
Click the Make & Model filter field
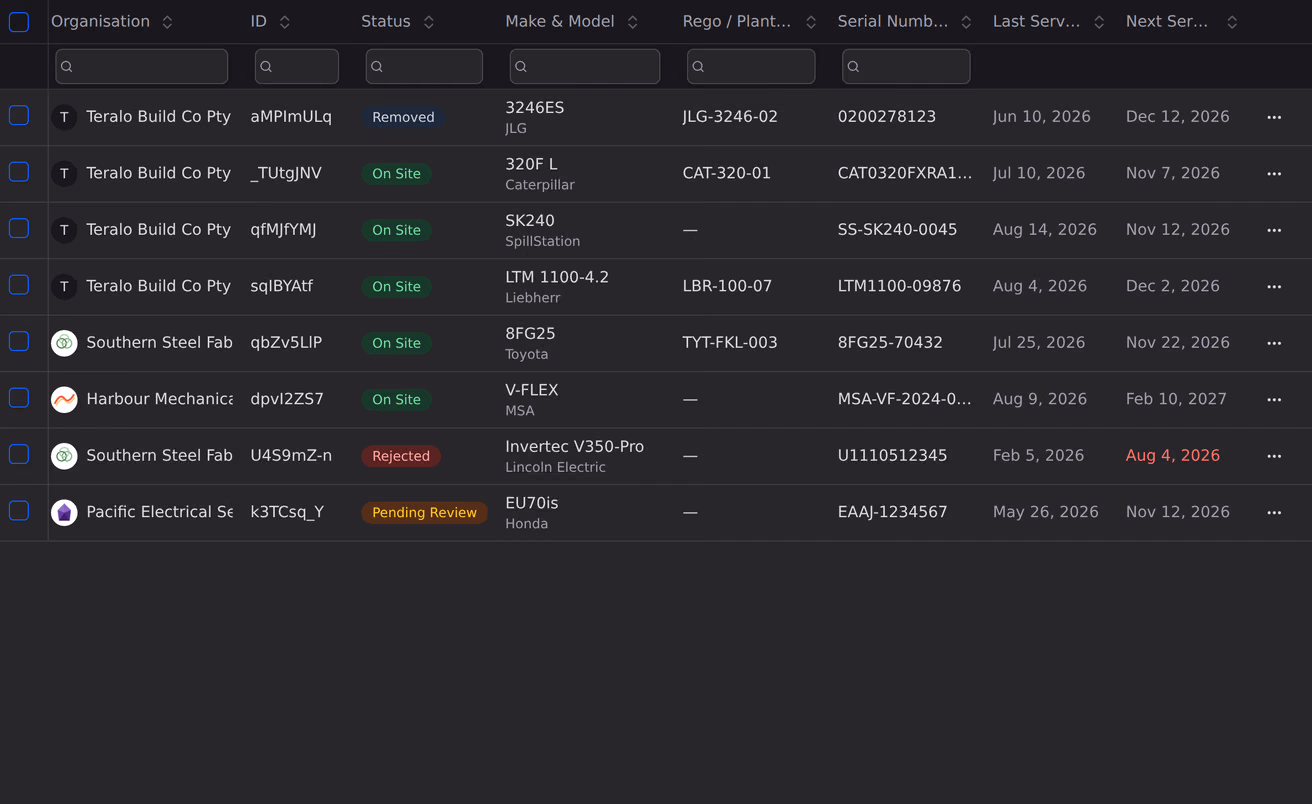pos(585,66)
